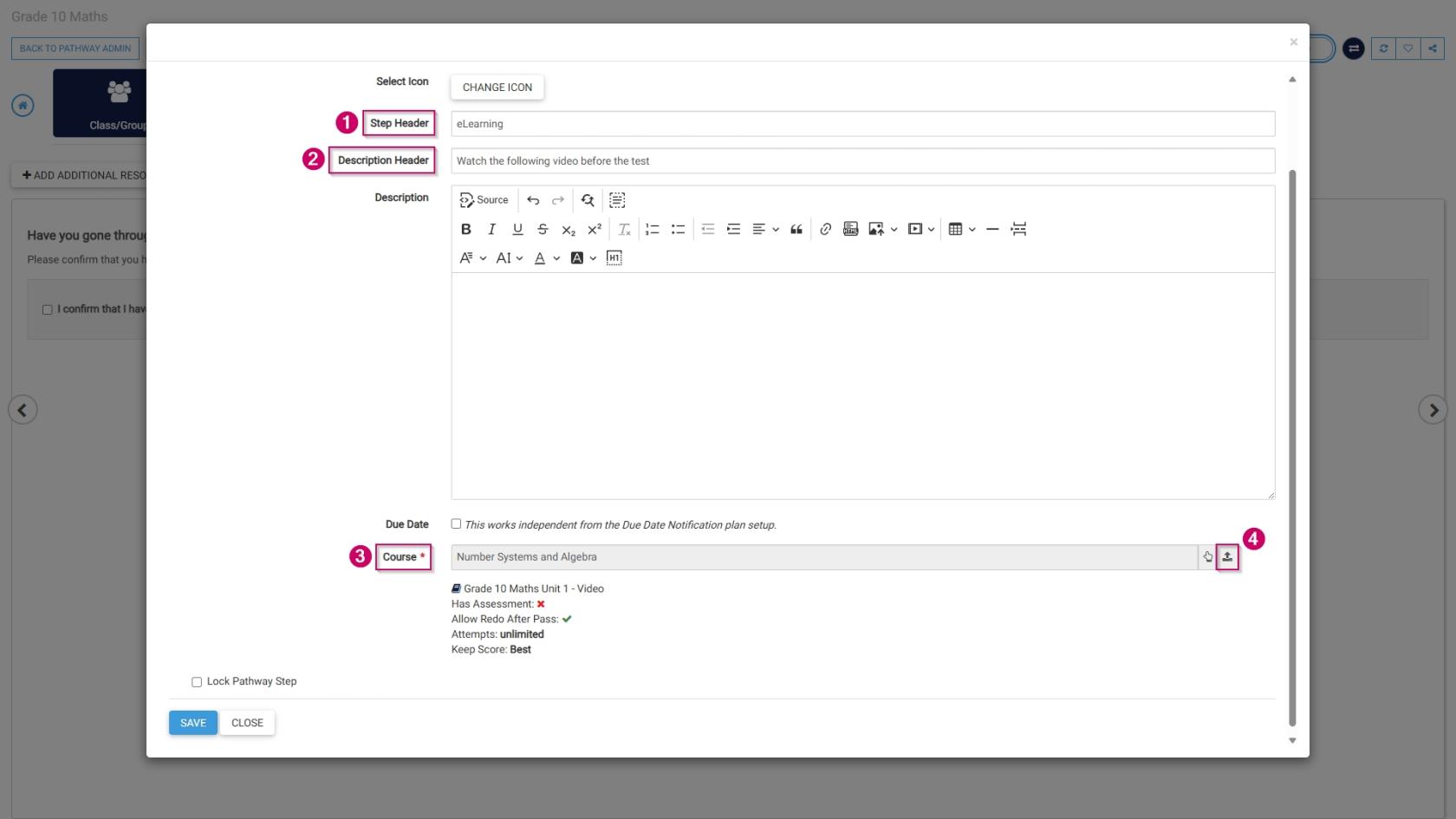
Task: Click the refresh icon behind dialog
Action: pos(1383,49)
